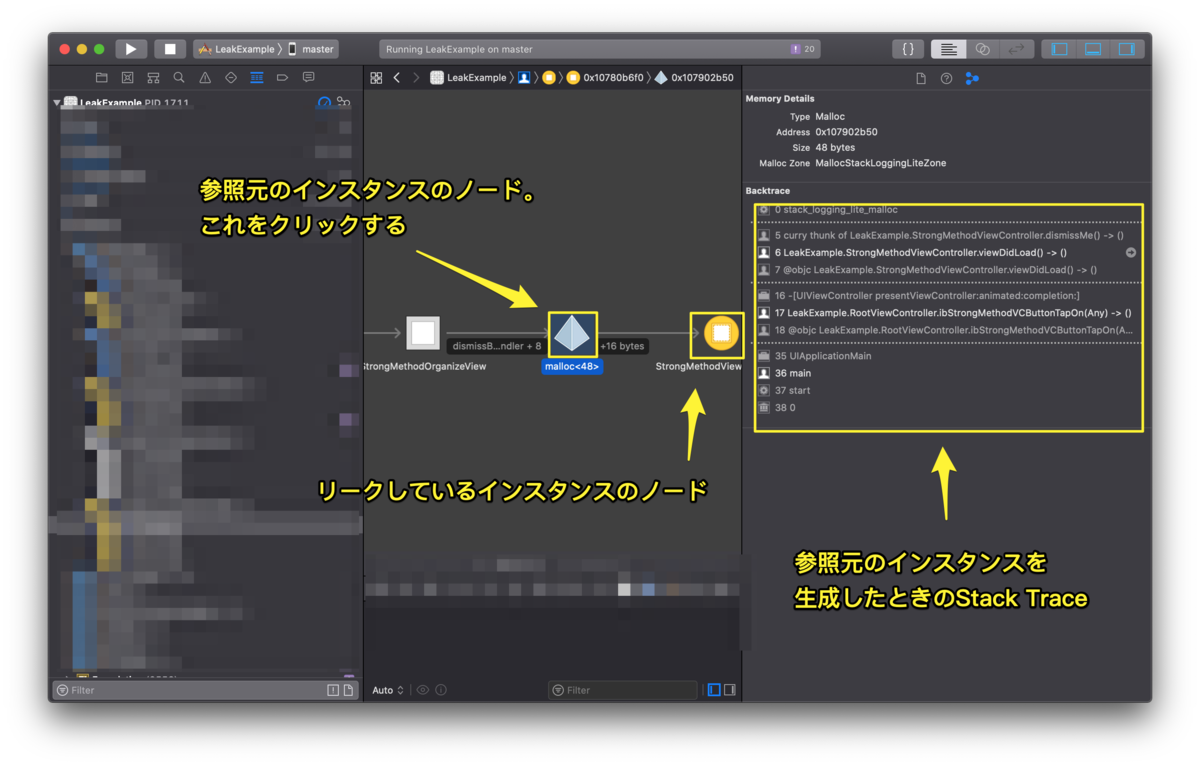Open the Source Control navigator tab
Screen dimensions: 1200x766
pos(127,77)
